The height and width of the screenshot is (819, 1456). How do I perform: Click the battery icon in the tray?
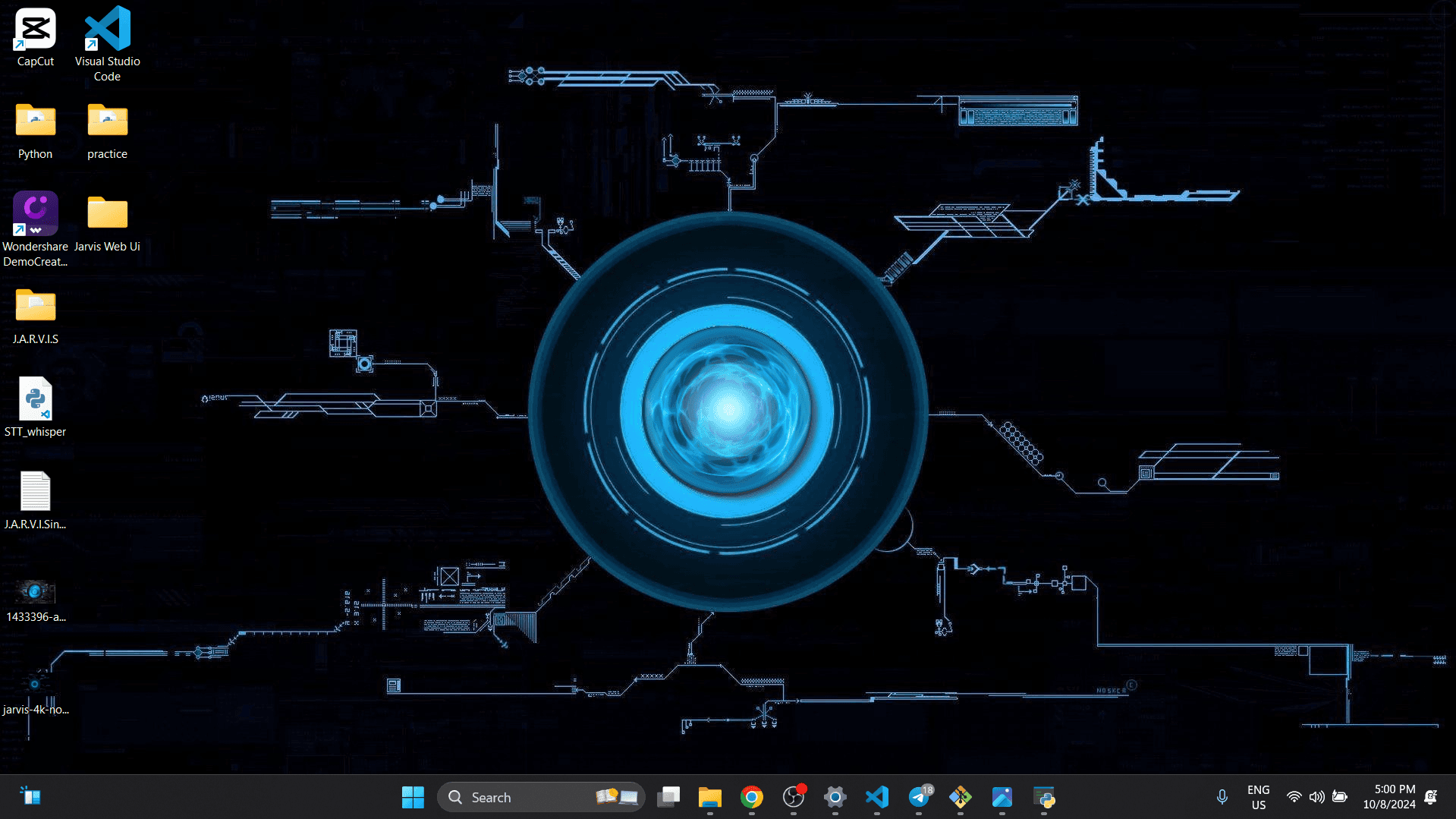click(1340, 797)
